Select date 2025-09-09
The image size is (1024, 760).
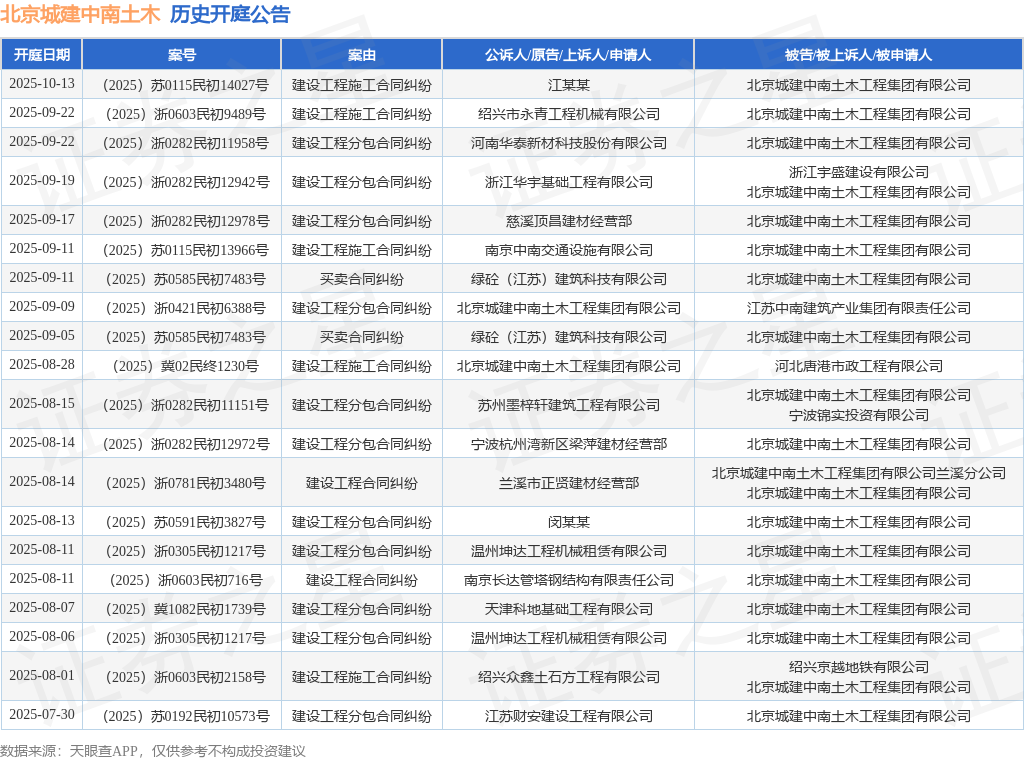42,307
